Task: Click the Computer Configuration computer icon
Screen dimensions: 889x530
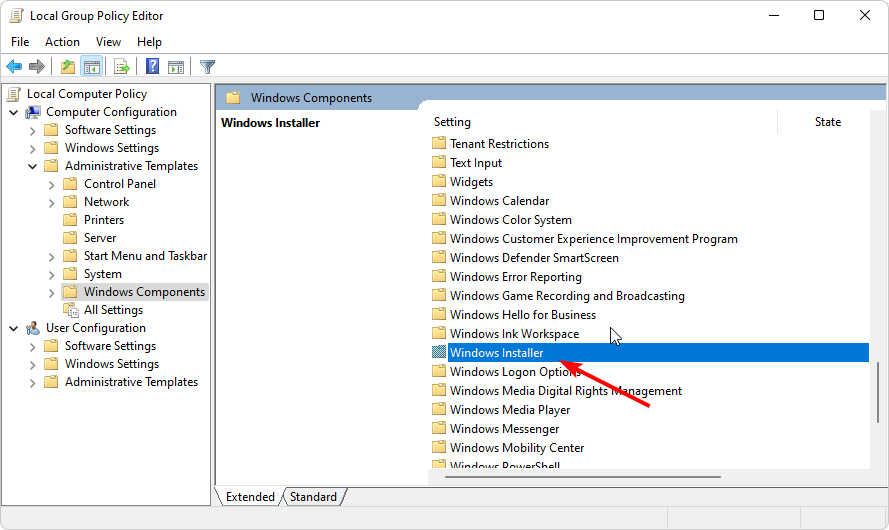Action: tap(33, 112)
